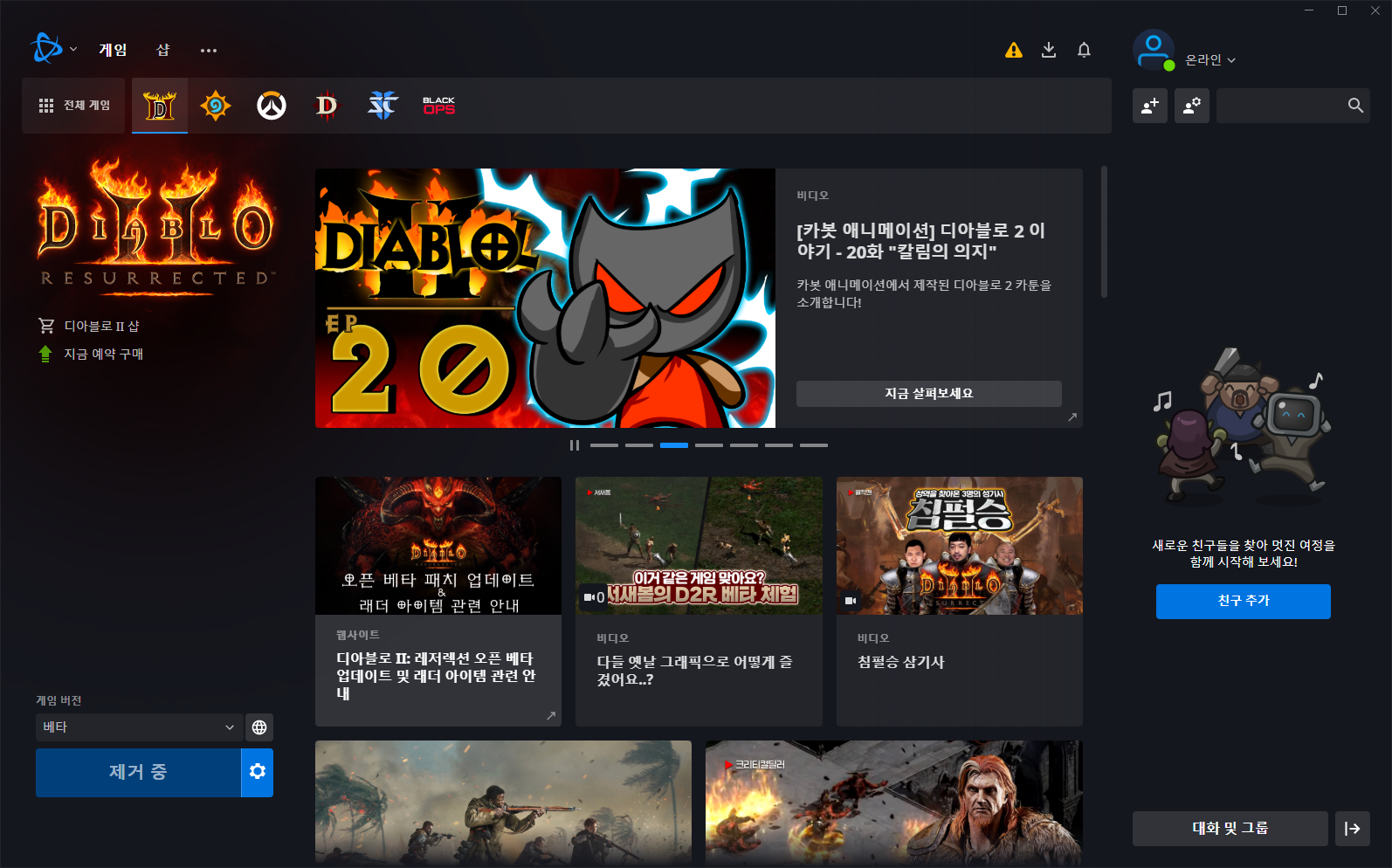Click 지금 예약 구매 link
Image resolution: width=1392 pixels, height=868 pixels.
click(91, 354)
